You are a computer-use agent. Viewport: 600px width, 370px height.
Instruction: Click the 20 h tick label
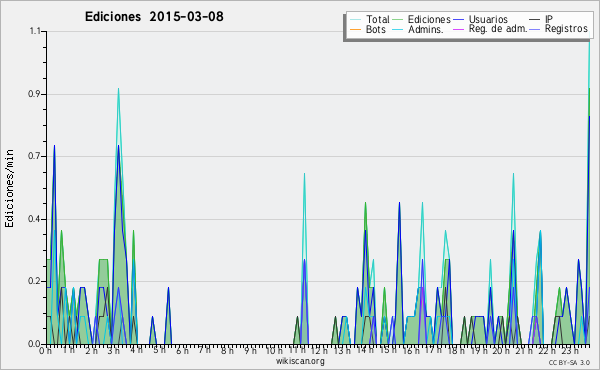(497, 351)
